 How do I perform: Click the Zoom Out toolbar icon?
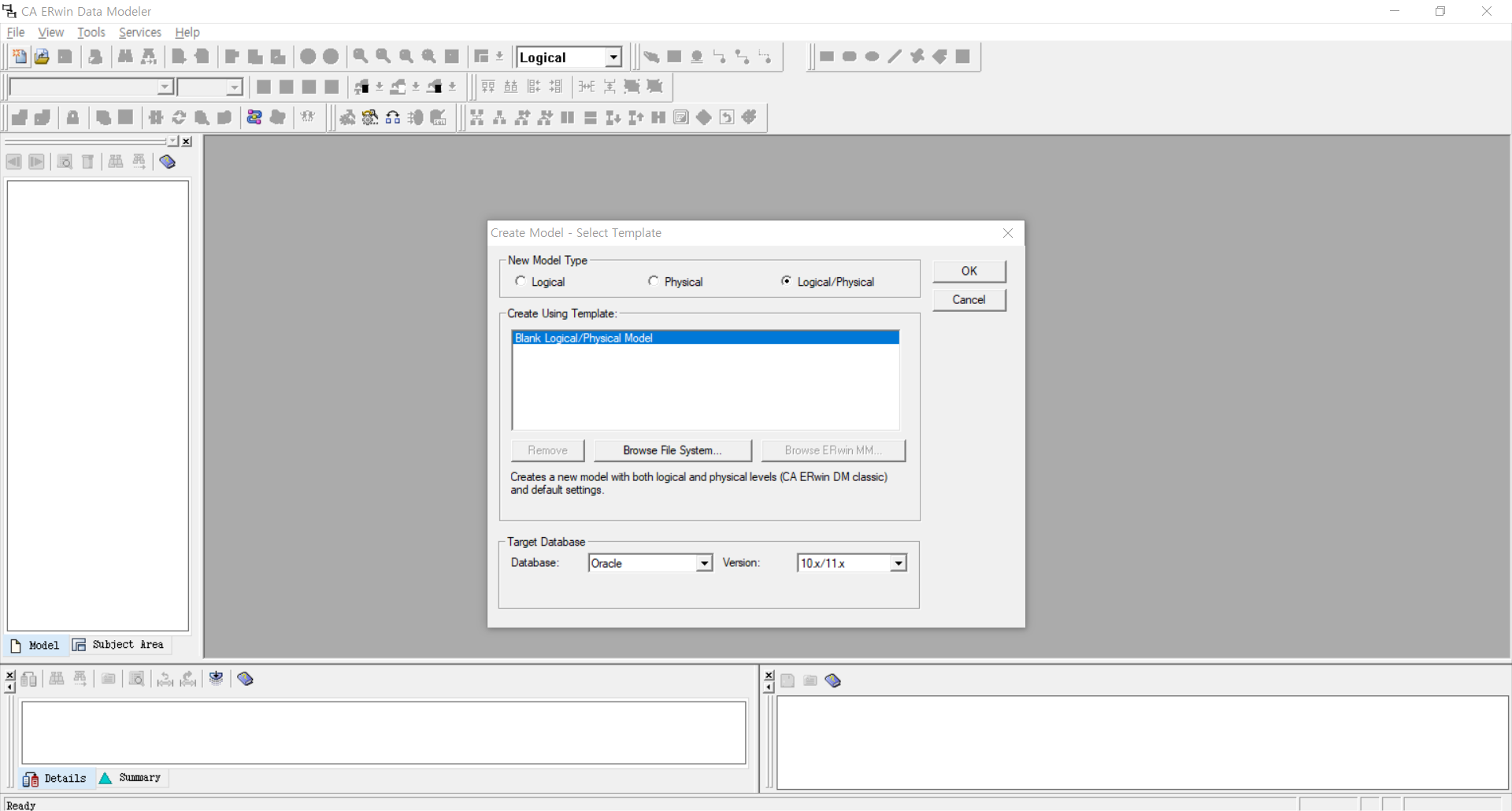pos(384,56)
